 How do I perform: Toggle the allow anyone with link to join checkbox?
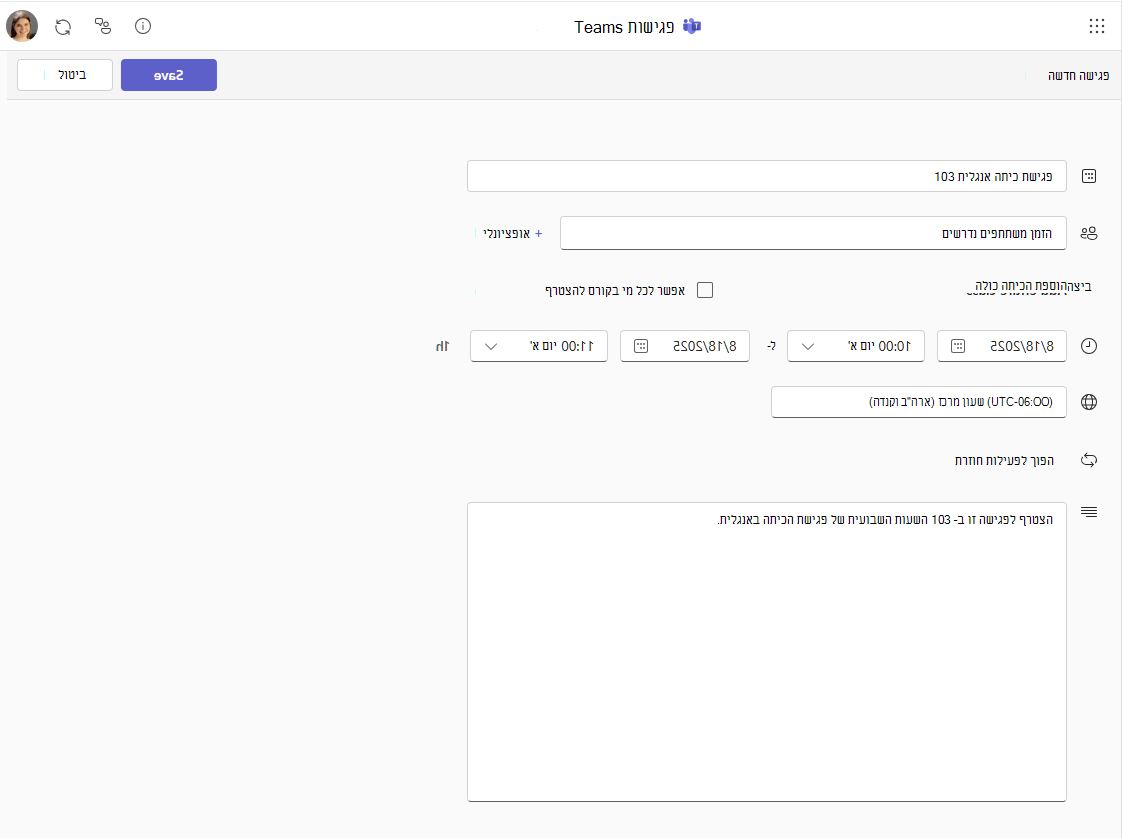click(x=705, y=290)
